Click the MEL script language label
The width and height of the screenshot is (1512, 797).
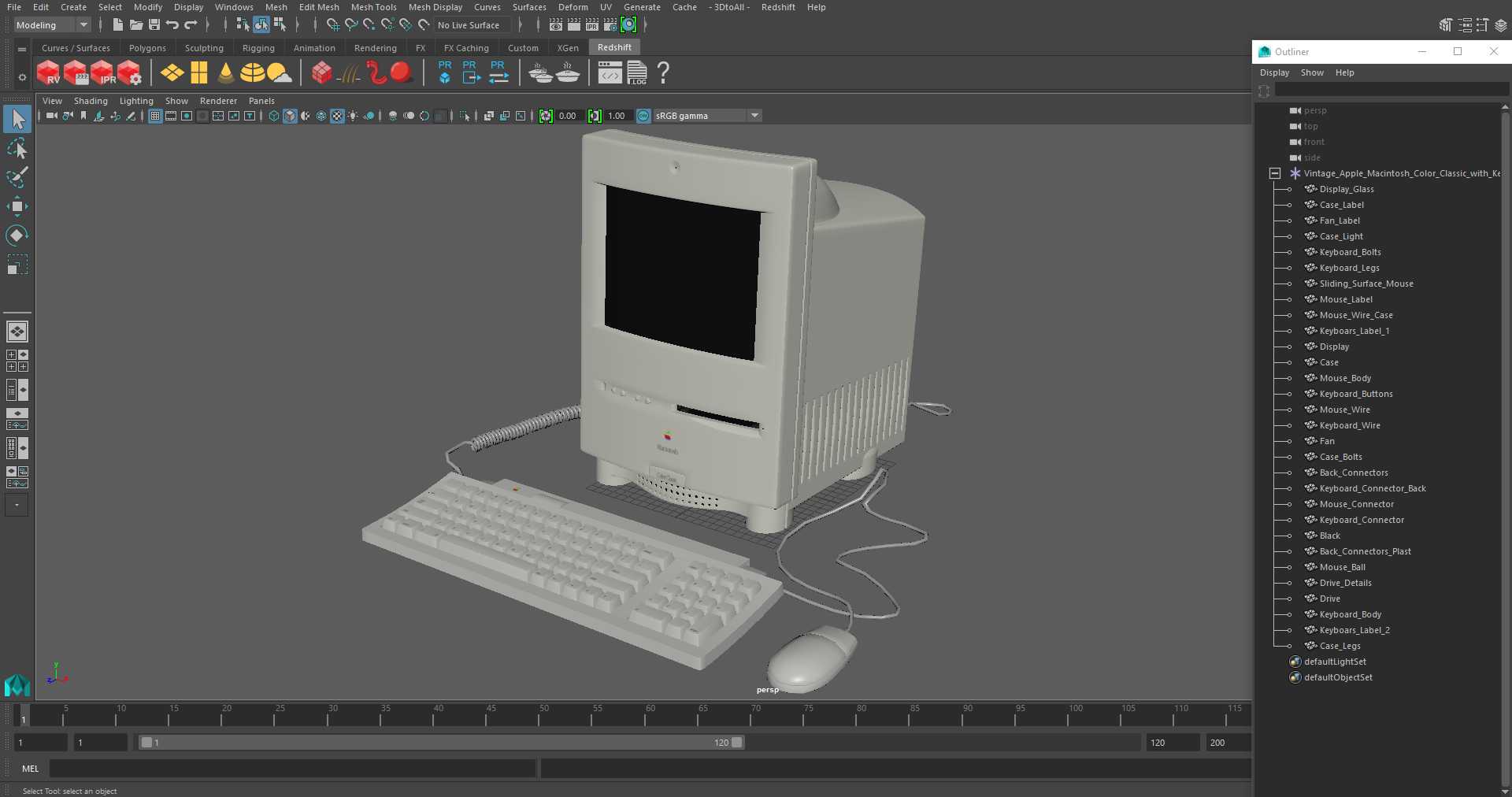[x=31, y=769]
